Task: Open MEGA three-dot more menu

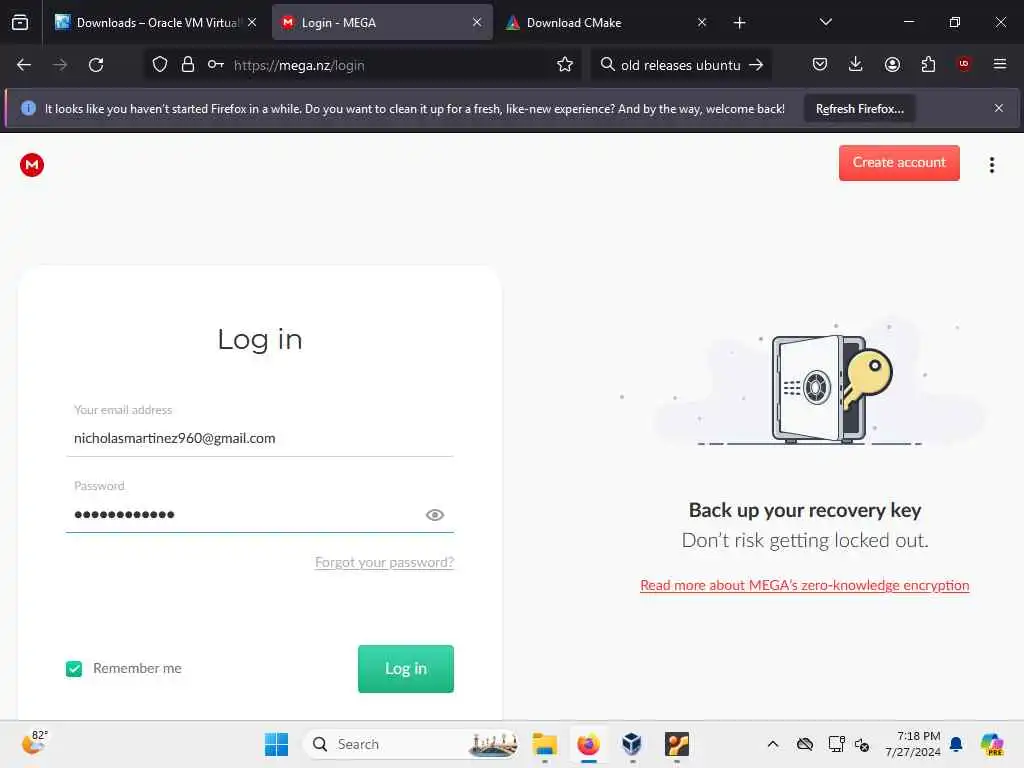Action: (991, 165)
